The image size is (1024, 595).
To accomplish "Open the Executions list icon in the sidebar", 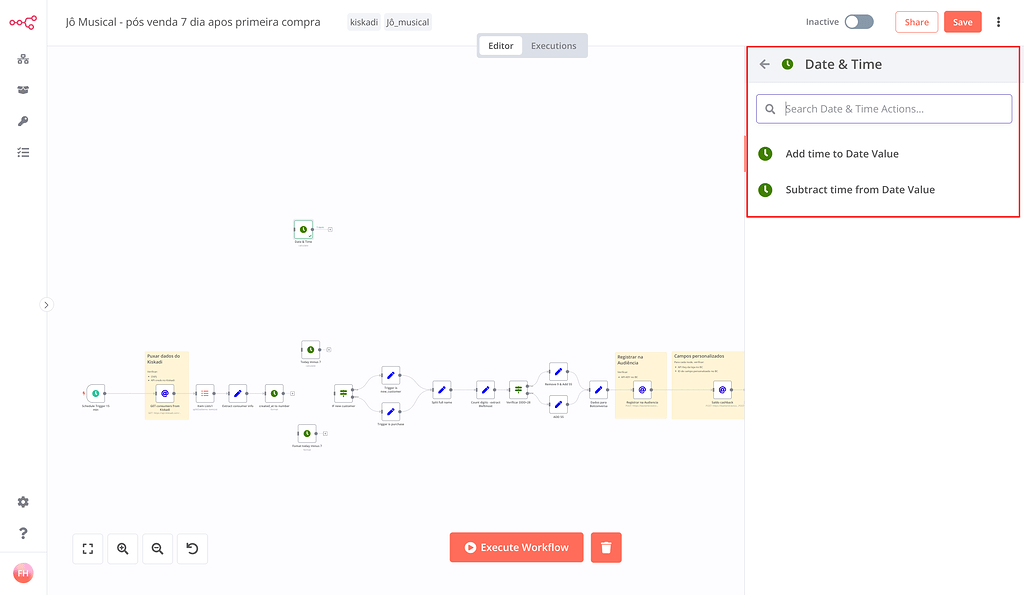I will pos(22,152).
